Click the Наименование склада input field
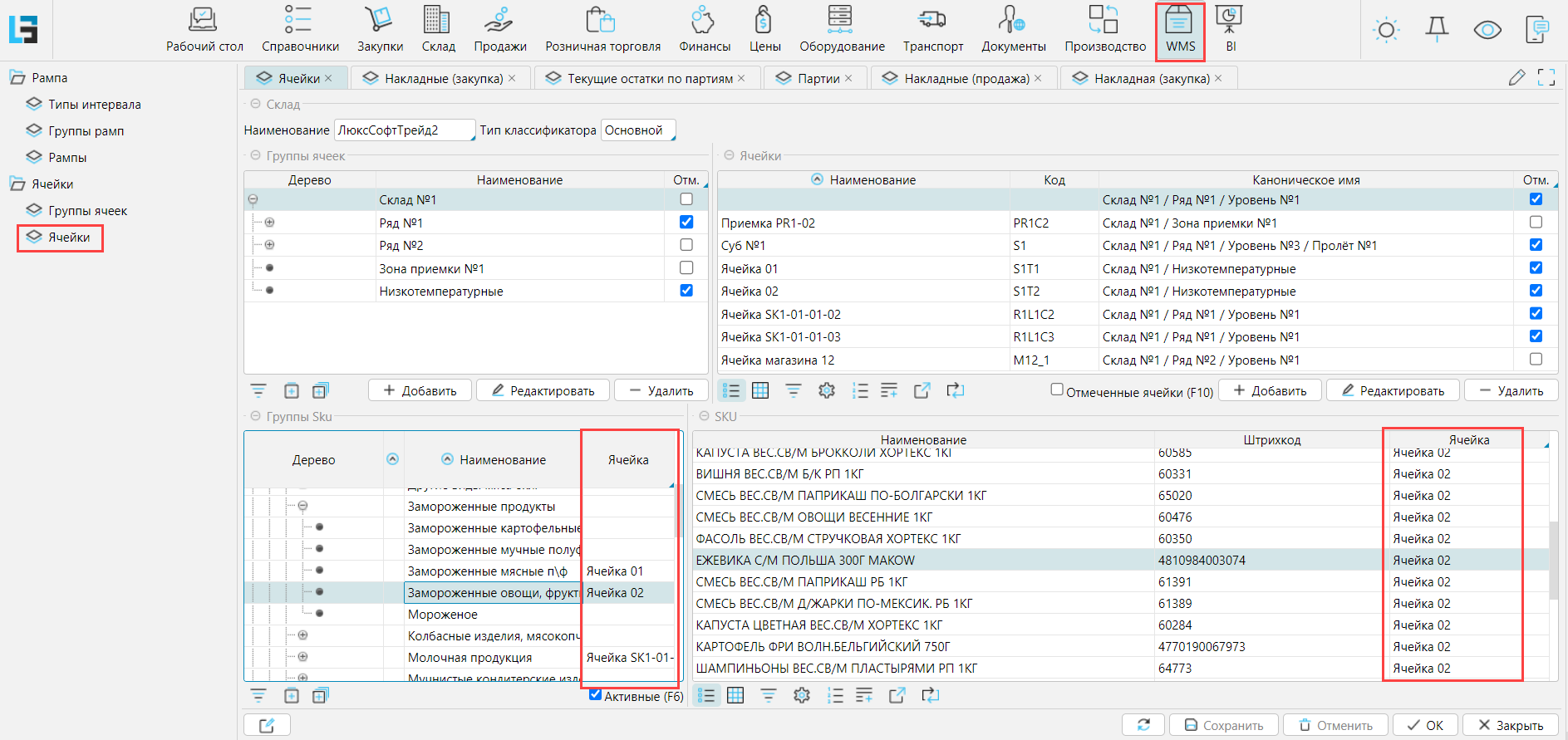Image resolution: width=1568 pixels, height=740 pixels. 404,130
